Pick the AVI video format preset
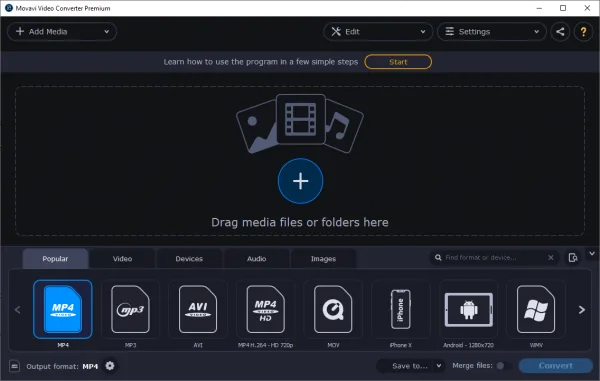Viewport: 600px width, 381px height. coord(198,309)
